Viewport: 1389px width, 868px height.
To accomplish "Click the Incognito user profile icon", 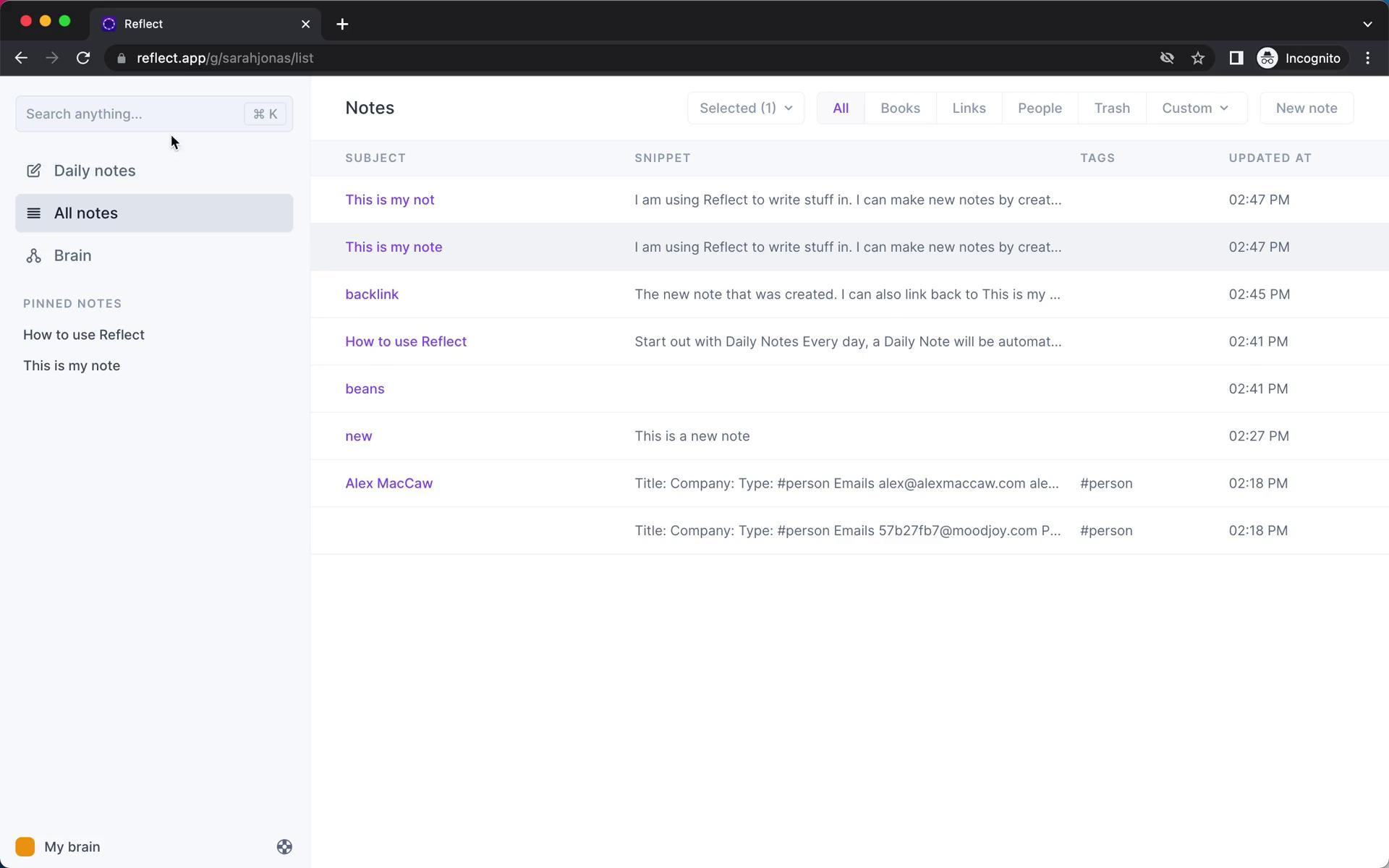I will point(1269,58).
